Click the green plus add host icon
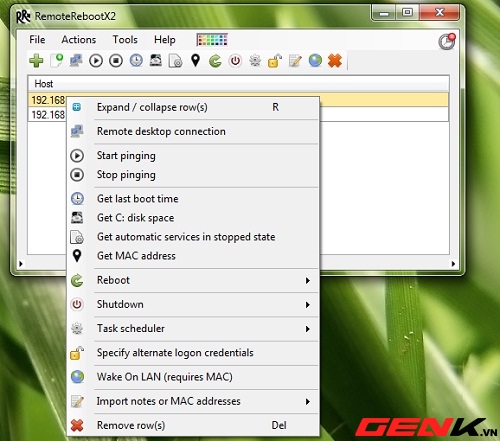This screenshot has width=500, height=441. click(x=36, y=61)
